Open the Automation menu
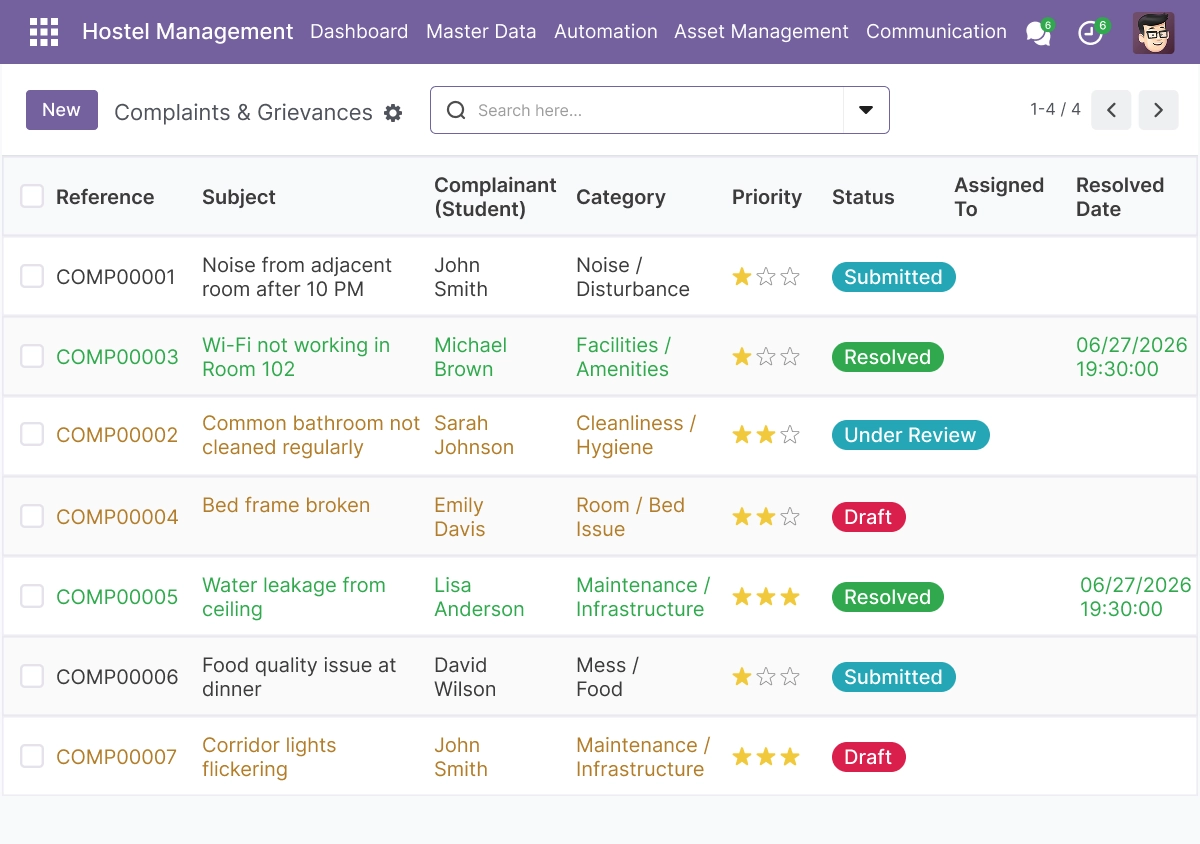This screenshot has width=1200, height=844. (606, 32)
